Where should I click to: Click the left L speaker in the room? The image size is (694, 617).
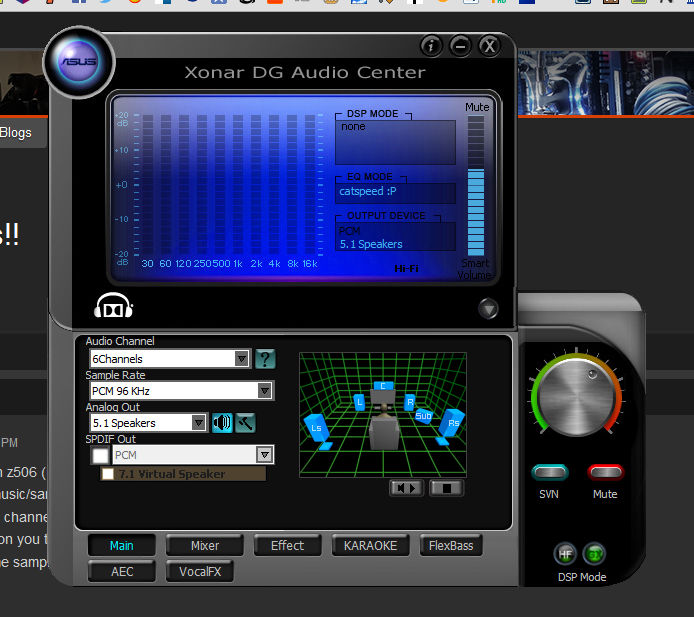click(359, 402)
